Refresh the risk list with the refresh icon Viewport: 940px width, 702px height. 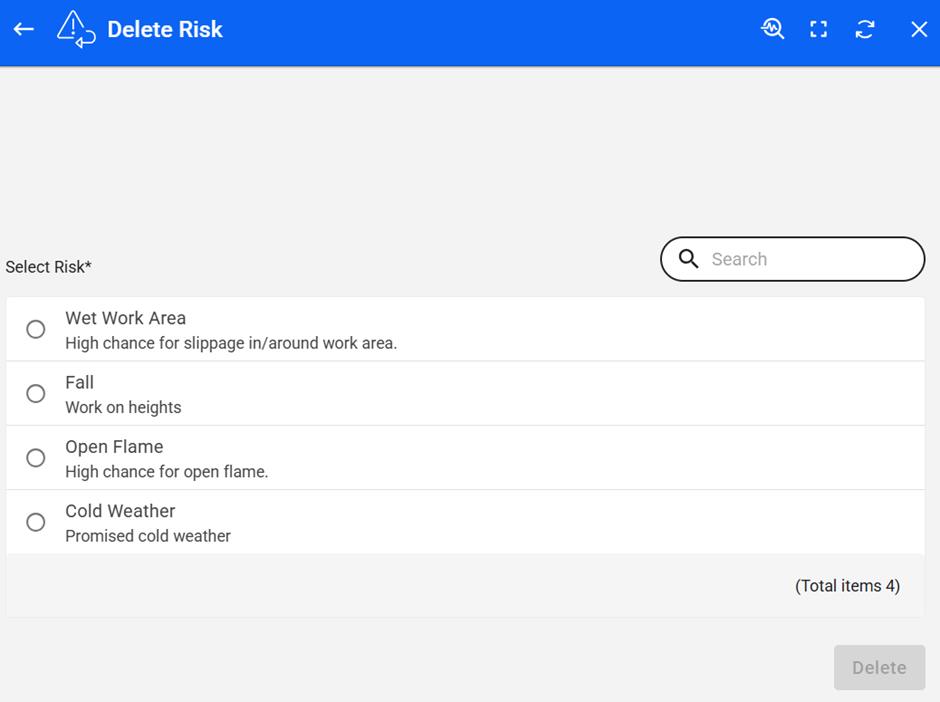865,29
